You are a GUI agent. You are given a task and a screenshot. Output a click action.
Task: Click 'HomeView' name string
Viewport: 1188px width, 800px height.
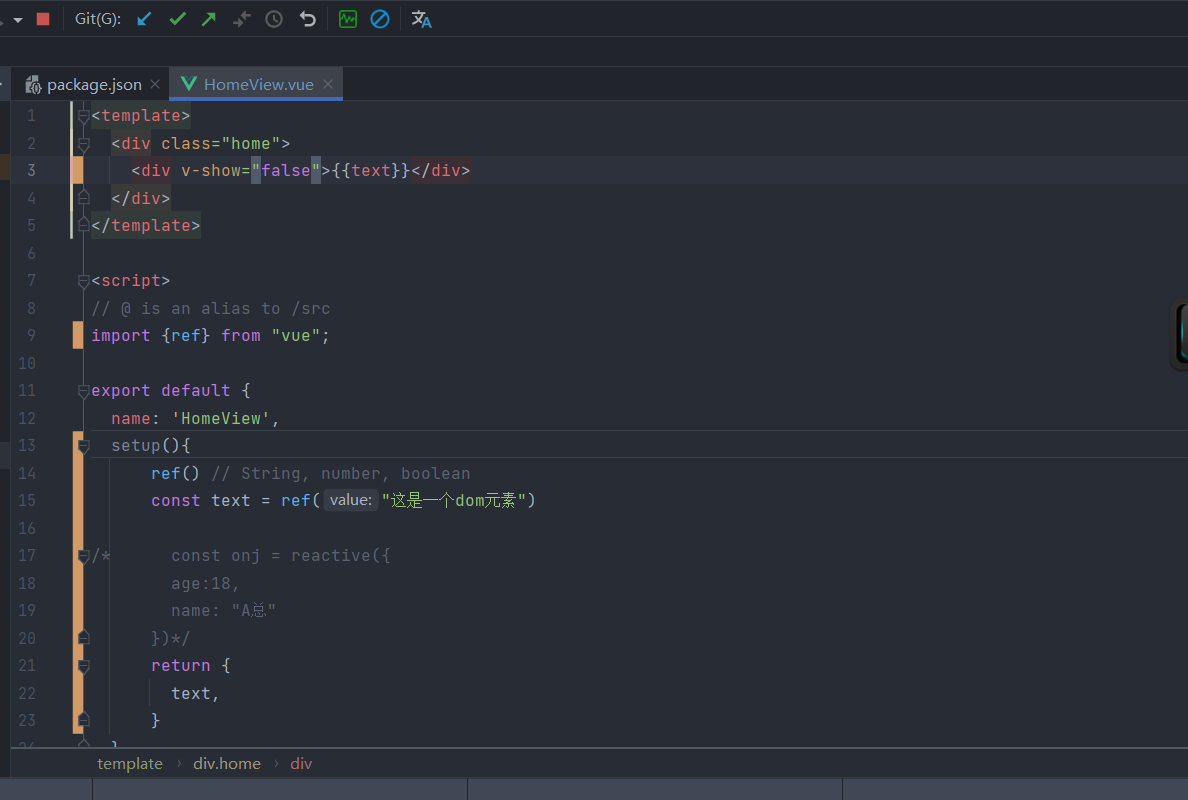pyautogui.click(x=220, y=418)
